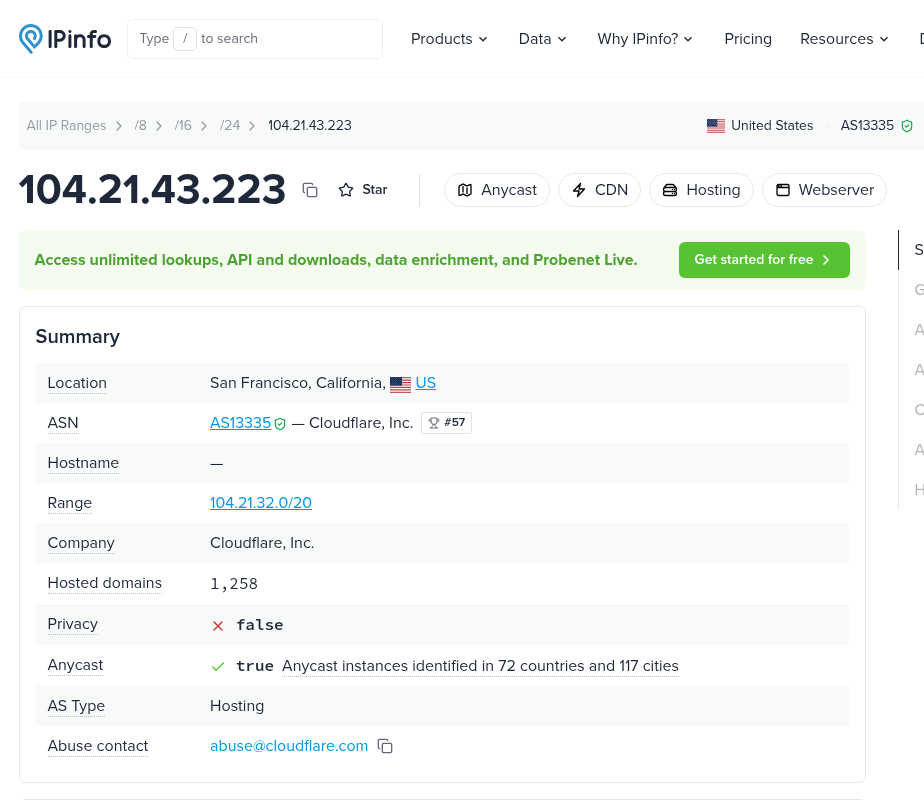Click the Privacy label
This screenshot has height=800, width=924.
click(x=72, y=624)
